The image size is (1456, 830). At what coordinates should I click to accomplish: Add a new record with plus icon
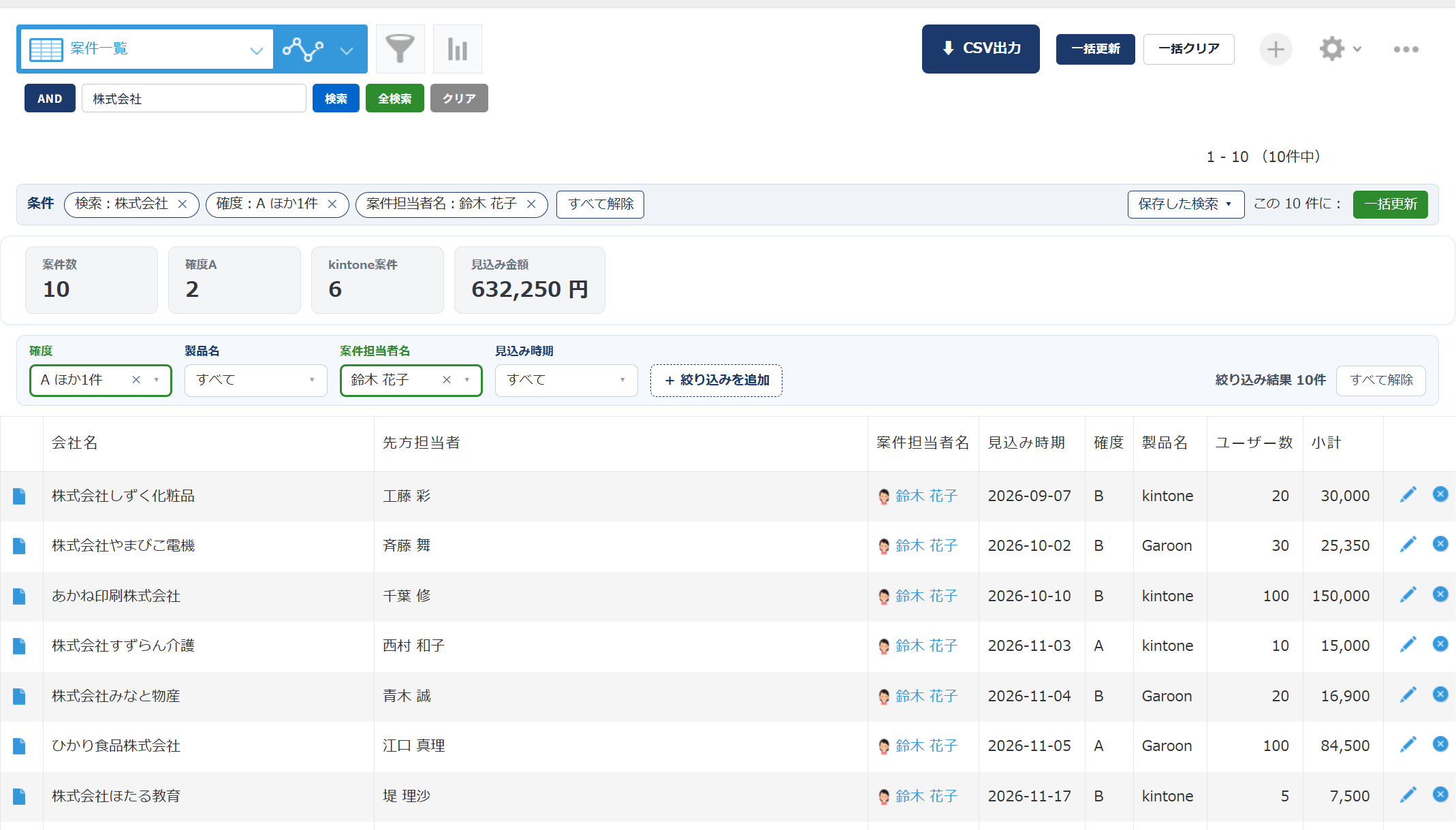[x=1275, y=49]
